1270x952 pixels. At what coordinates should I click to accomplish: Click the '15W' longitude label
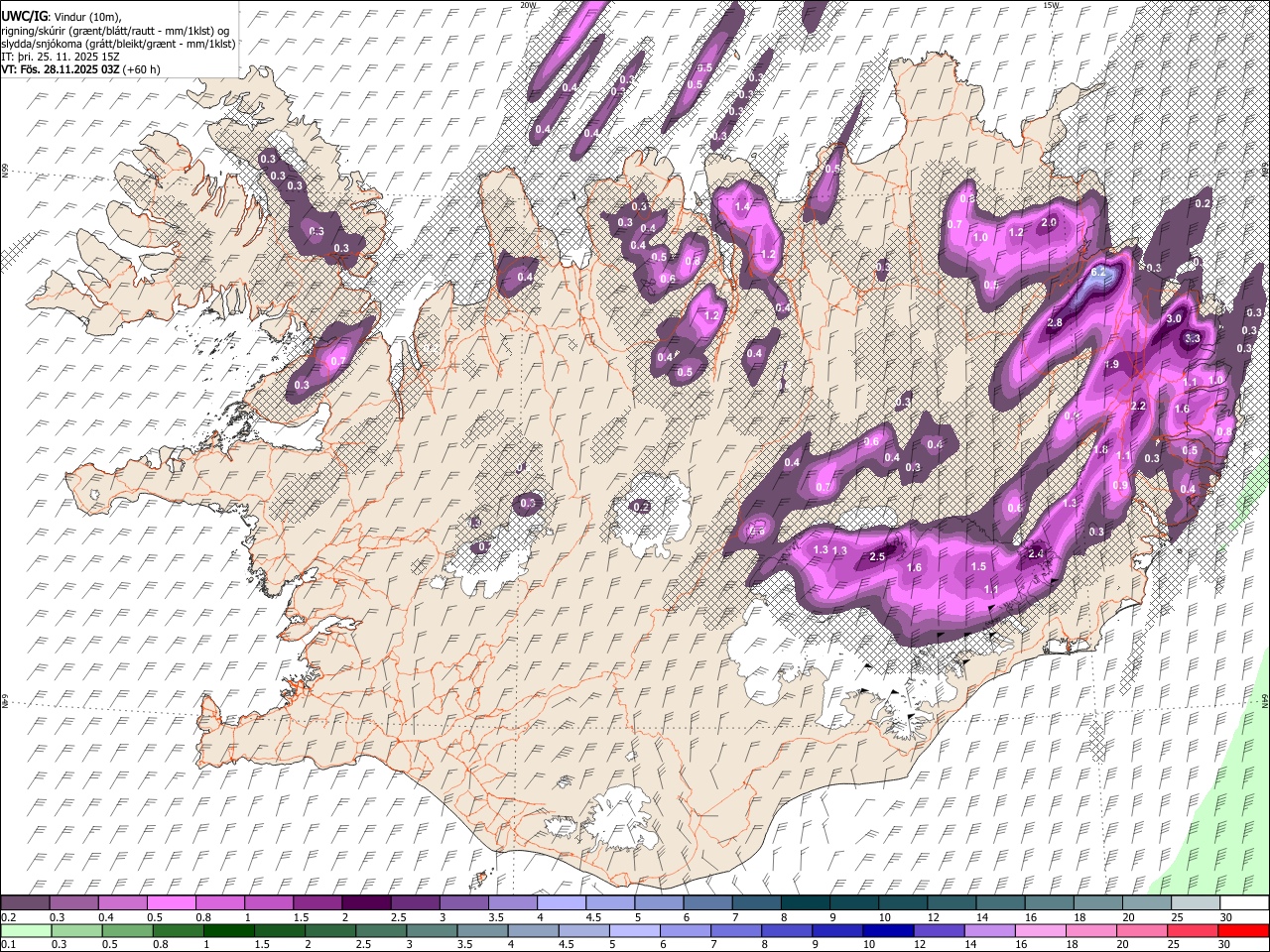pyautogui.click(x=1052, y=5)
